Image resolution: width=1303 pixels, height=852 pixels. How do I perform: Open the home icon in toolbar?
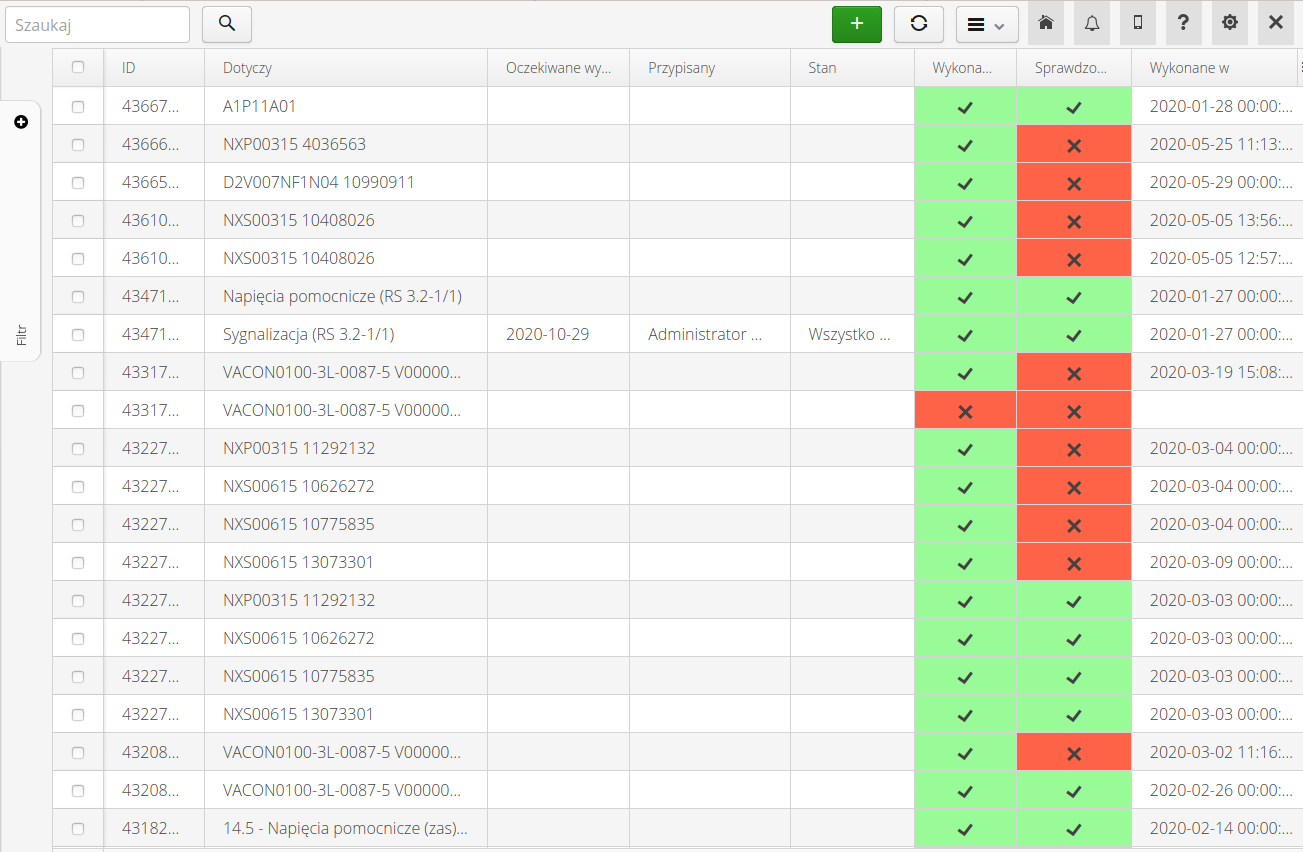1045,23
